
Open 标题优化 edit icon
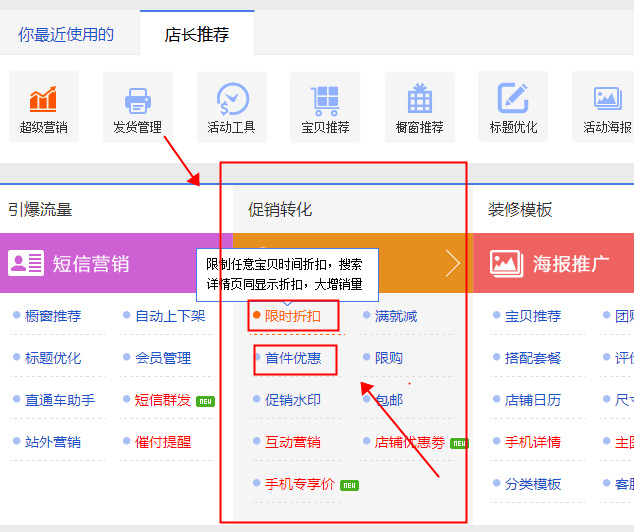point(513,98)
